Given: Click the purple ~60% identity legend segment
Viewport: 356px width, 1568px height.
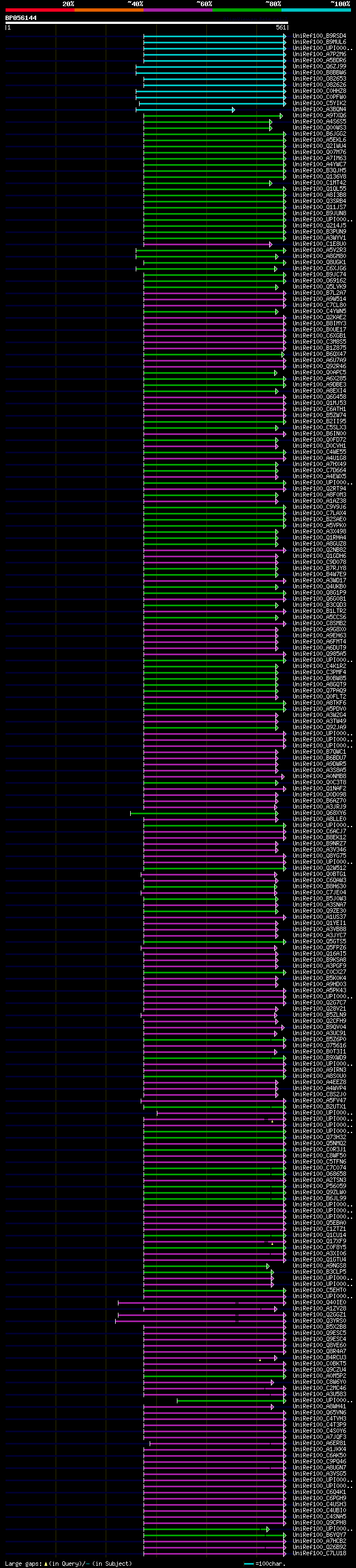Looking at the screenshot, I should [x=179, y=11].
